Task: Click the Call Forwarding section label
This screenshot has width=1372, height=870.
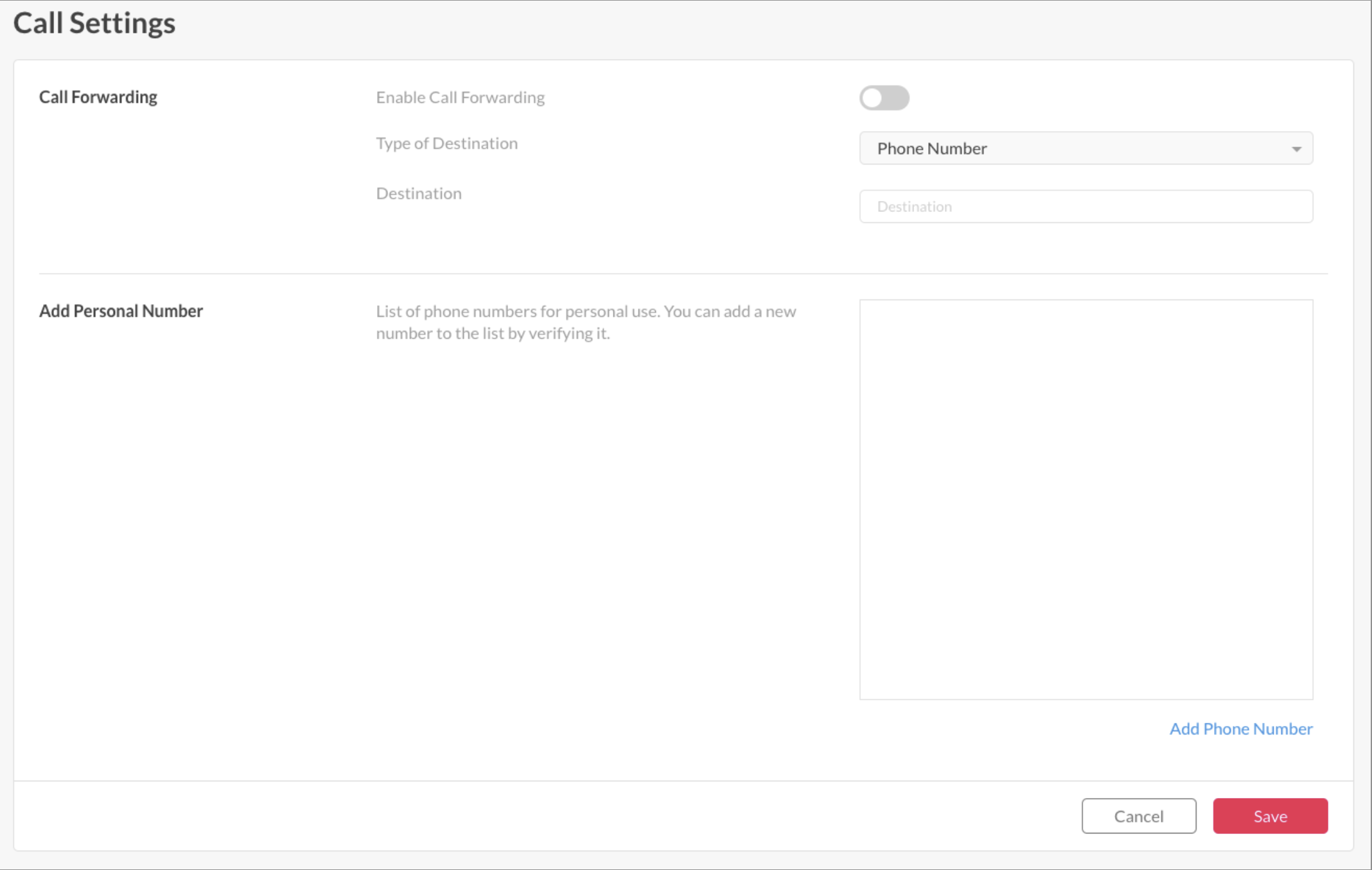Action: [x=98, y=97]
